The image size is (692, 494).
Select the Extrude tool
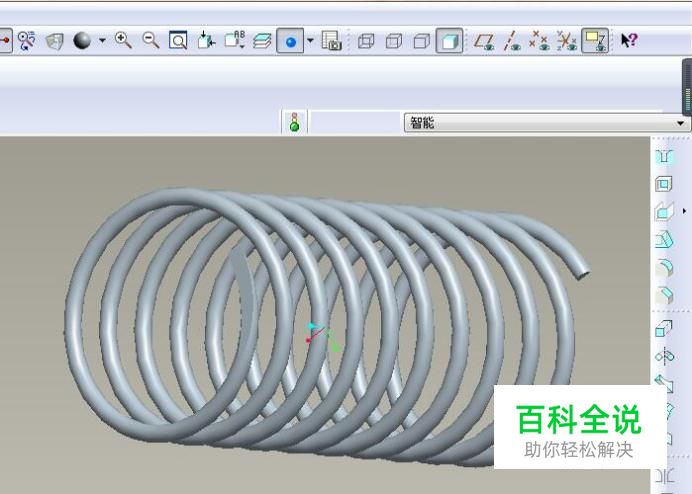pyautogui.click(x=664, y=328)
